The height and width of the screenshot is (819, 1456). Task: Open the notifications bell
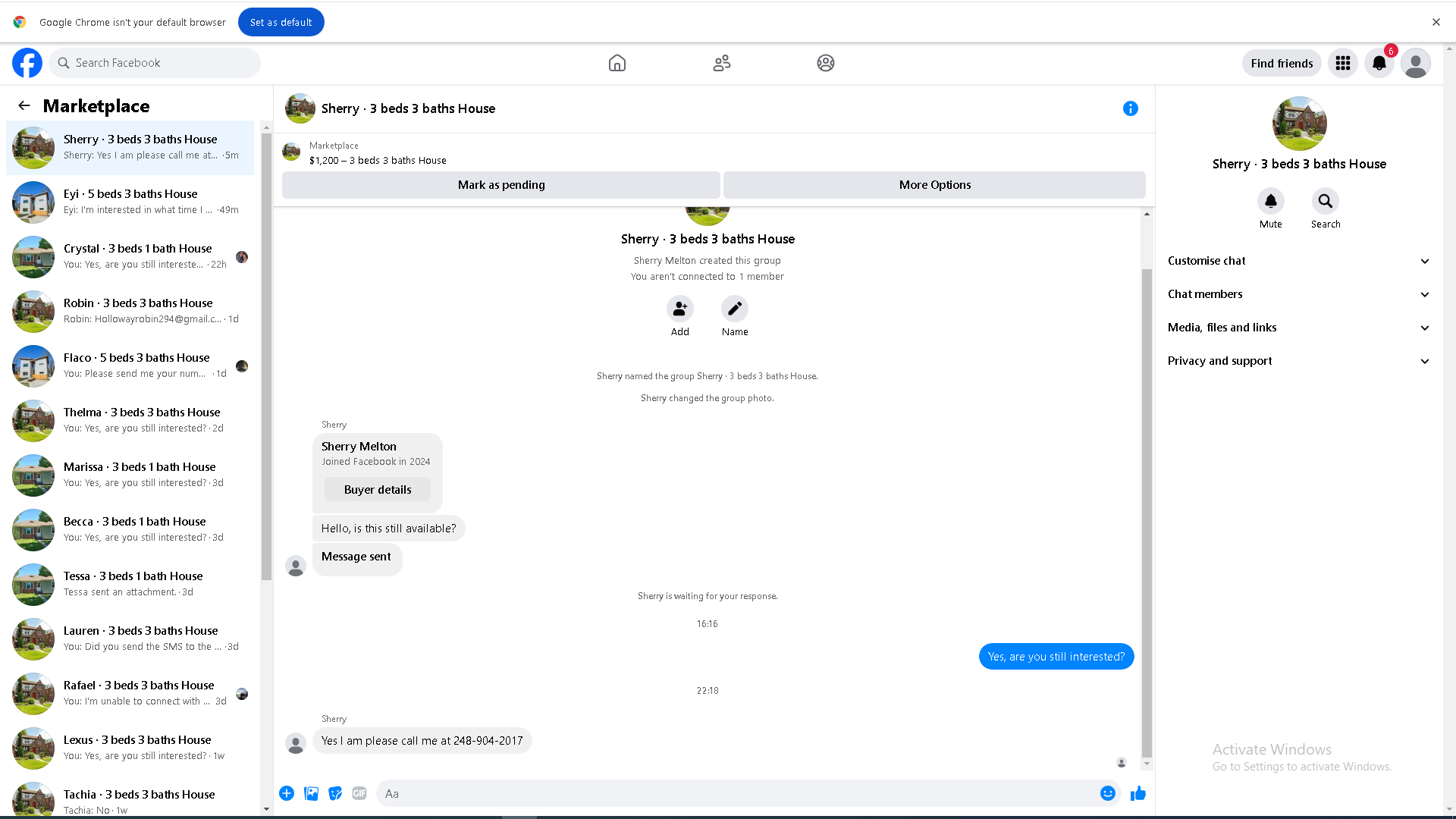tap(1379, 63)
